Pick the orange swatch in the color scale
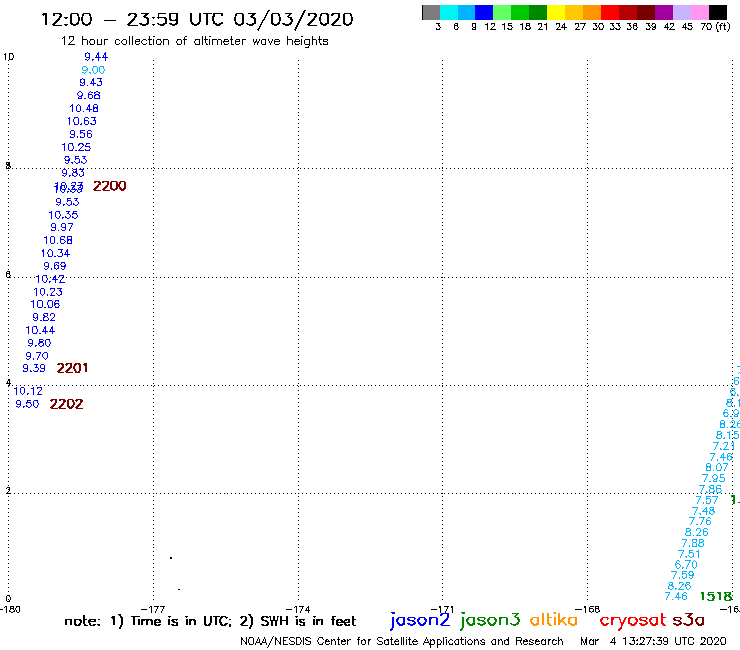The image size is (740, 650). click(x=592, y=12)
